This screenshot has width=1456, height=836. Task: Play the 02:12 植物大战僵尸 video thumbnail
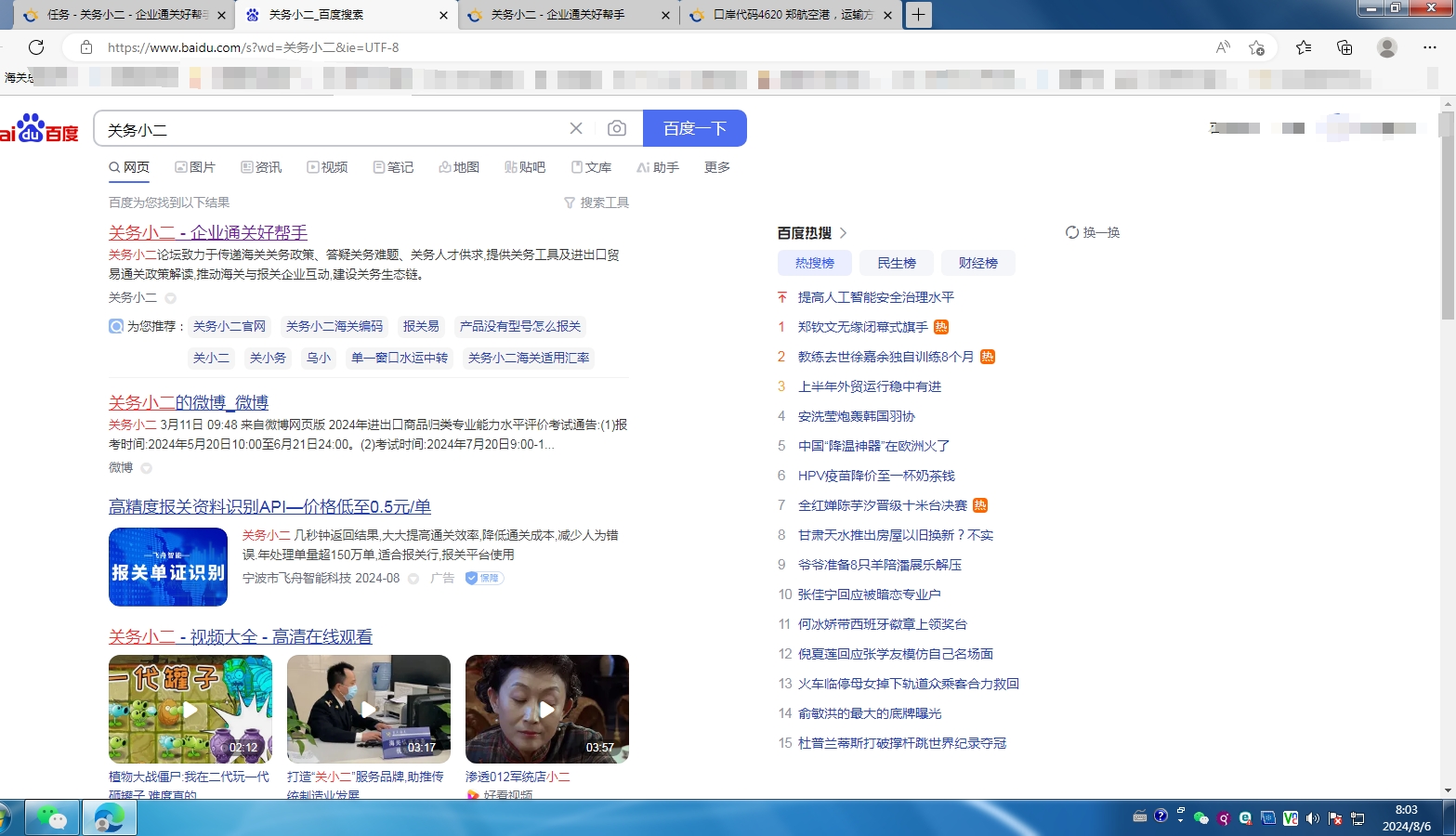click(190, 710)
